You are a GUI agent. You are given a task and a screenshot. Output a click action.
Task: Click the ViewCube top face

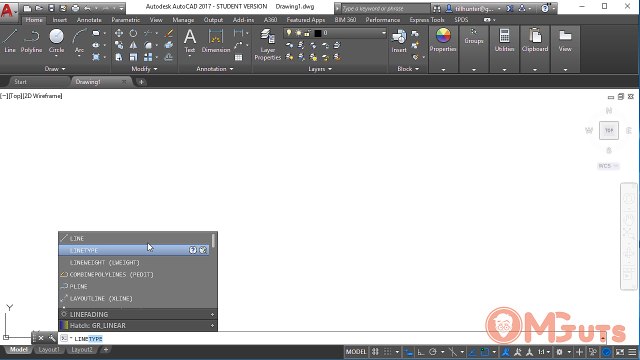click(609, 131)
